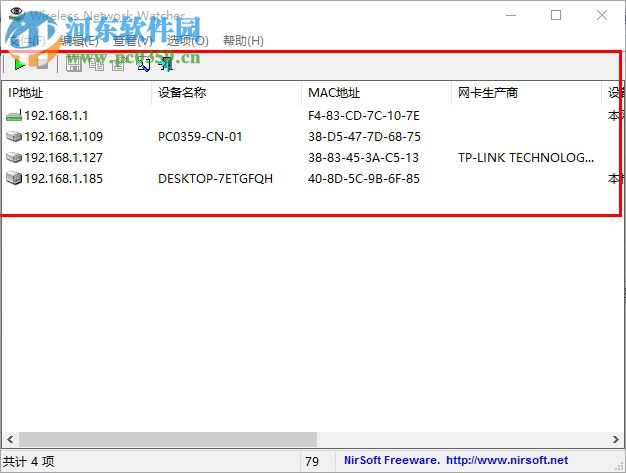Sort by the IP地址 column header
Screen dimensions: 626x473
[x=77, y=93]
